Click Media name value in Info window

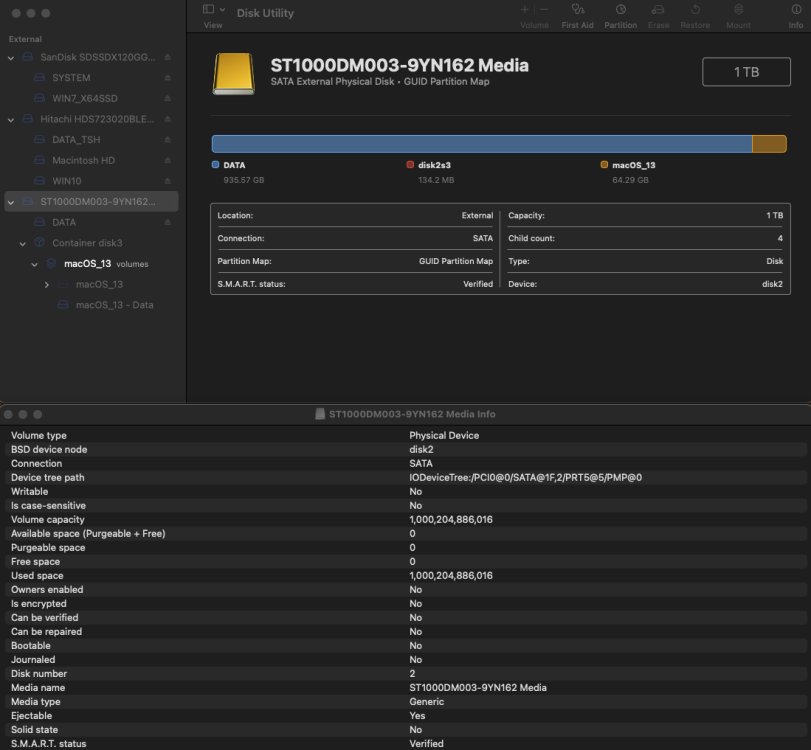click(x=478, y=687)
